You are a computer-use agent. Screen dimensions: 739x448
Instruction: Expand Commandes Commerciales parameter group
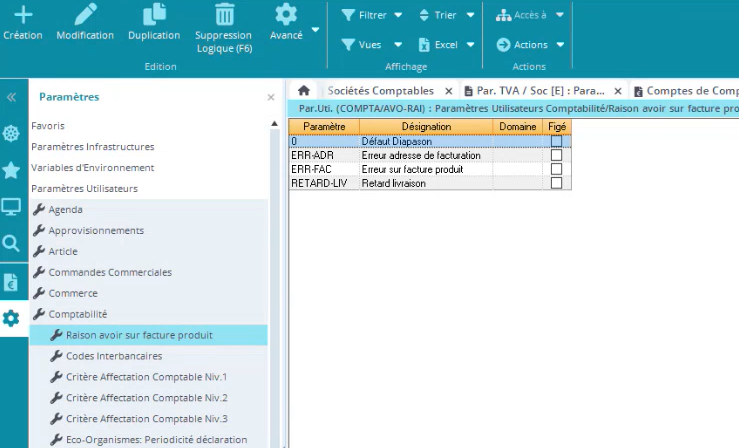coord(148,272)
